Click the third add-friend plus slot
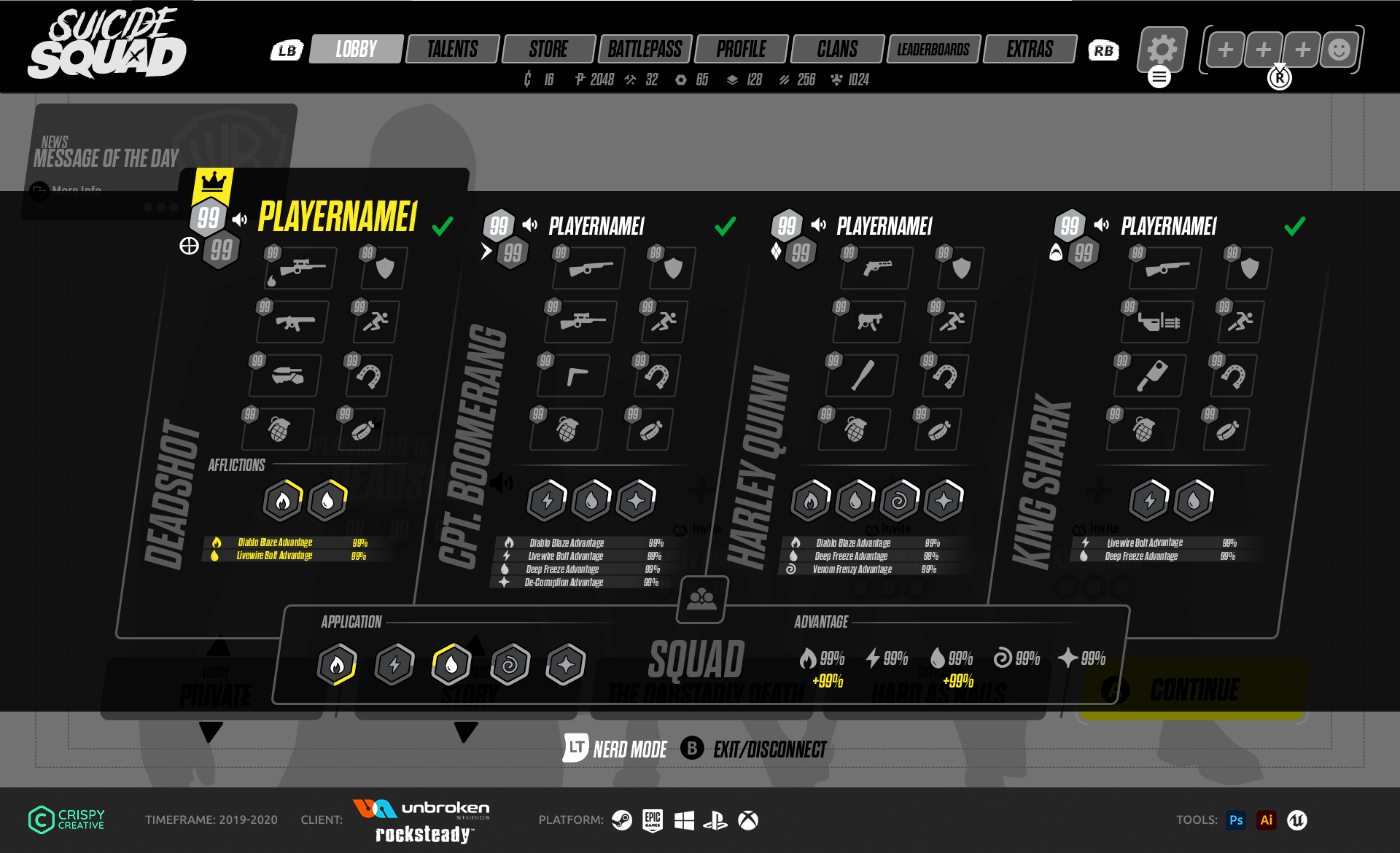 coord(1302,50)
